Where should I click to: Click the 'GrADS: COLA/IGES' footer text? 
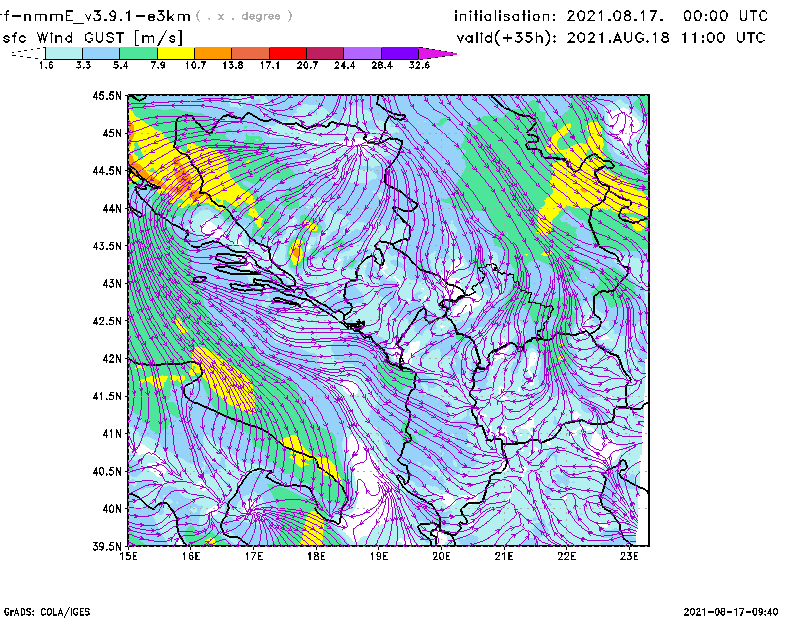[47, 612]
